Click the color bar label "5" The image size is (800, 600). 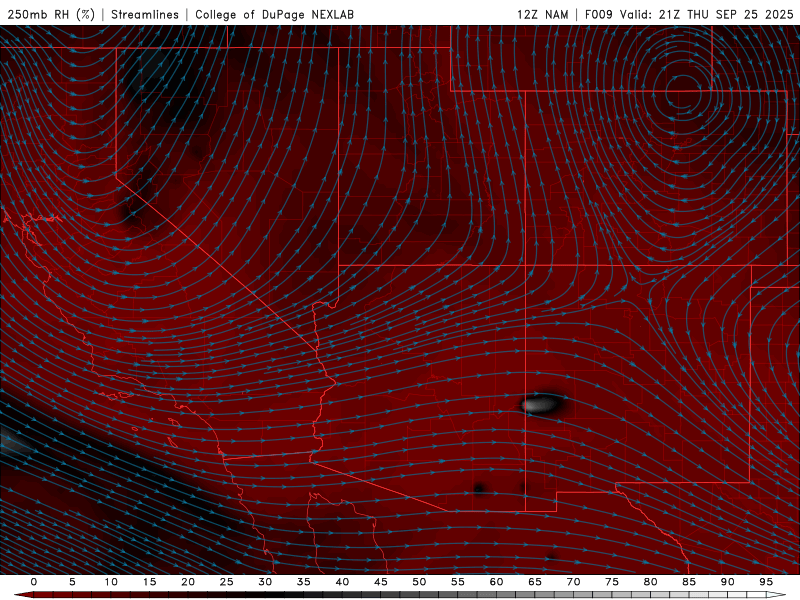(x=72, y=582)
